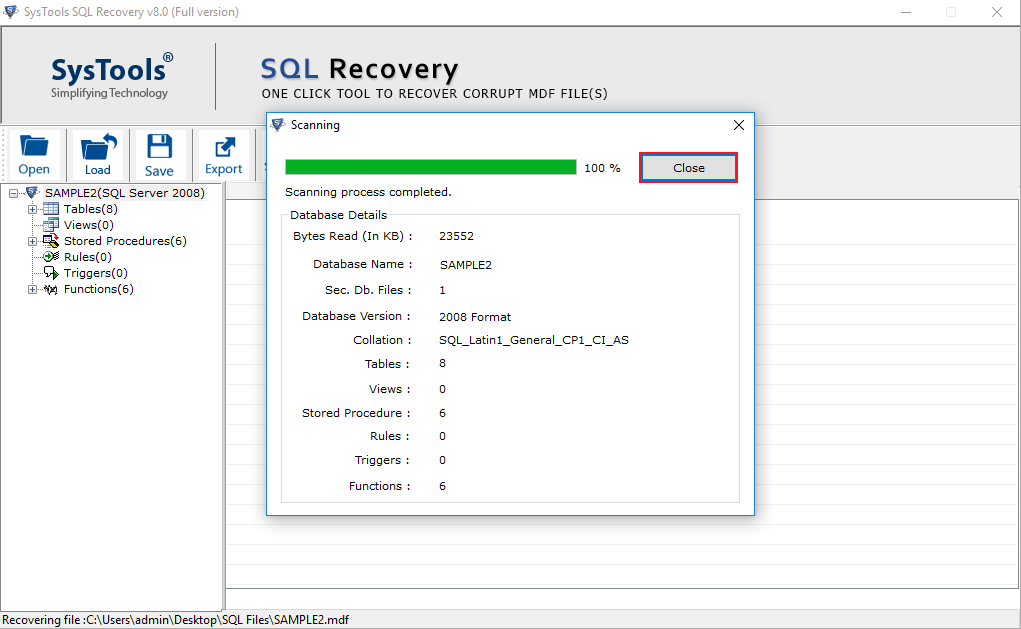This screenshot has width=1021, height=629.
Task: Click the SysTools logo in header
Action: [x=112, y=76]
